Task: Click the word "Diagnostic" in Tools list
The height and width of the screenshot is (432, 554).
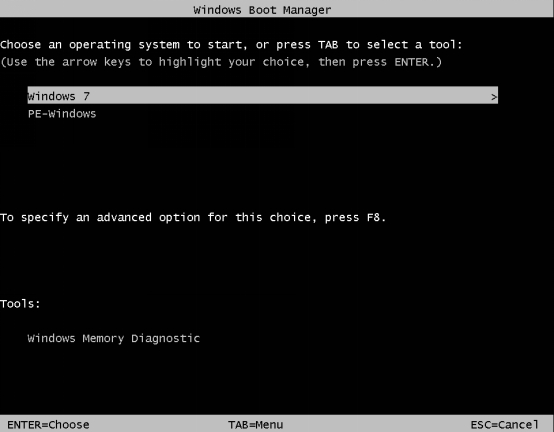Action: click(x=165, y=339)
